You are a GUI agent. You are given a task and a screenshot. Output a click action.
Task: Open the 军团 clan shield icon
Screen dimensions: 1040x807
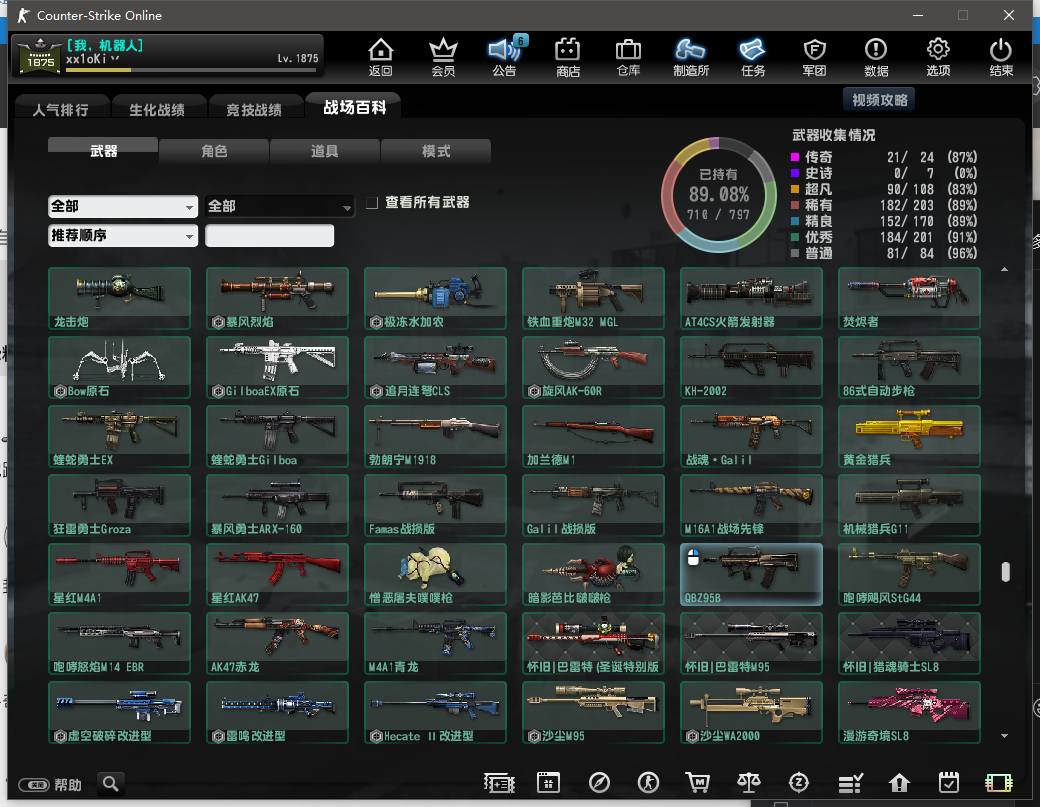pos(814,57)
